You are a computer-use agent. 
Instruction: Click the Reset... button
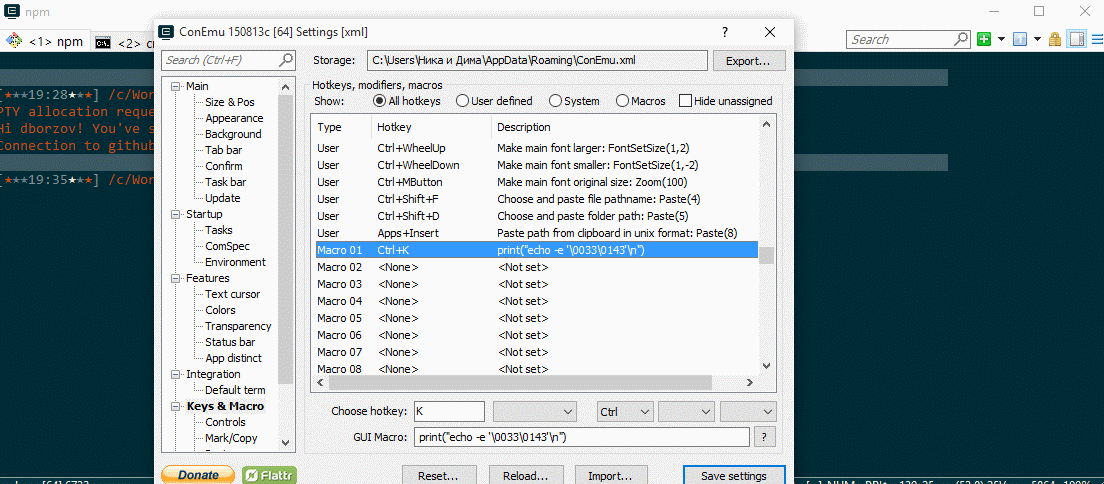tap(439, 476)
